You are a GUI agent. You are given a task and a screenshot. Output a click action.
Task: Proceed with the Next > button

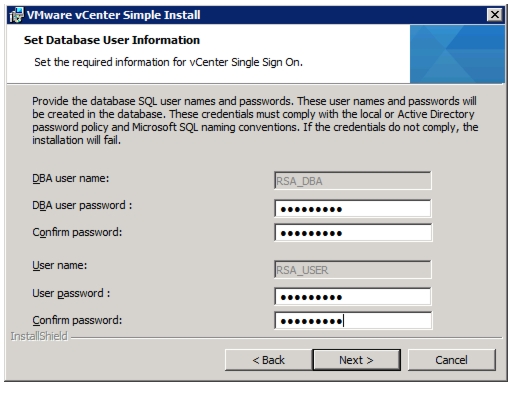coord(356,360)
